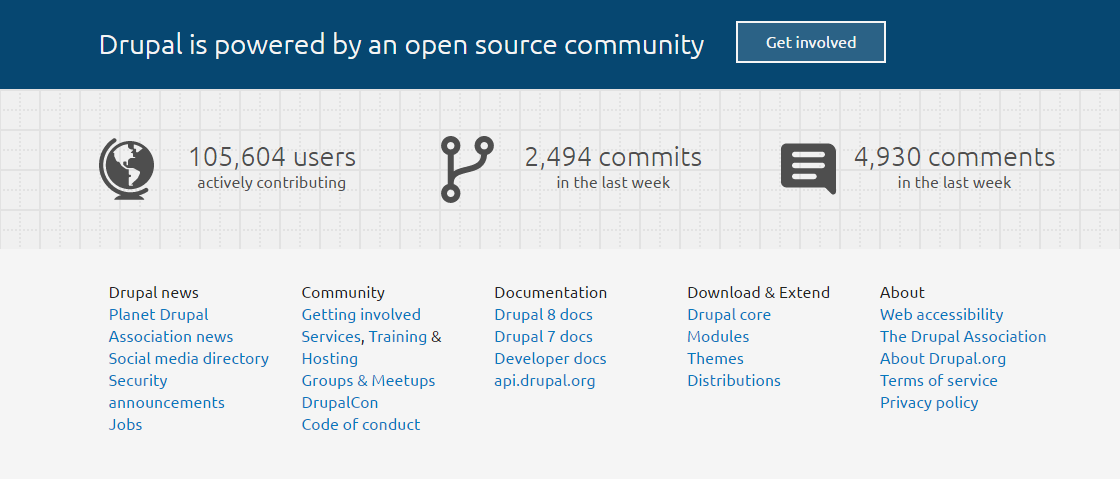Open the Getting involved link
This screenshot has width=1120, height=479.
pyautogui.click(x=361, y=315)
